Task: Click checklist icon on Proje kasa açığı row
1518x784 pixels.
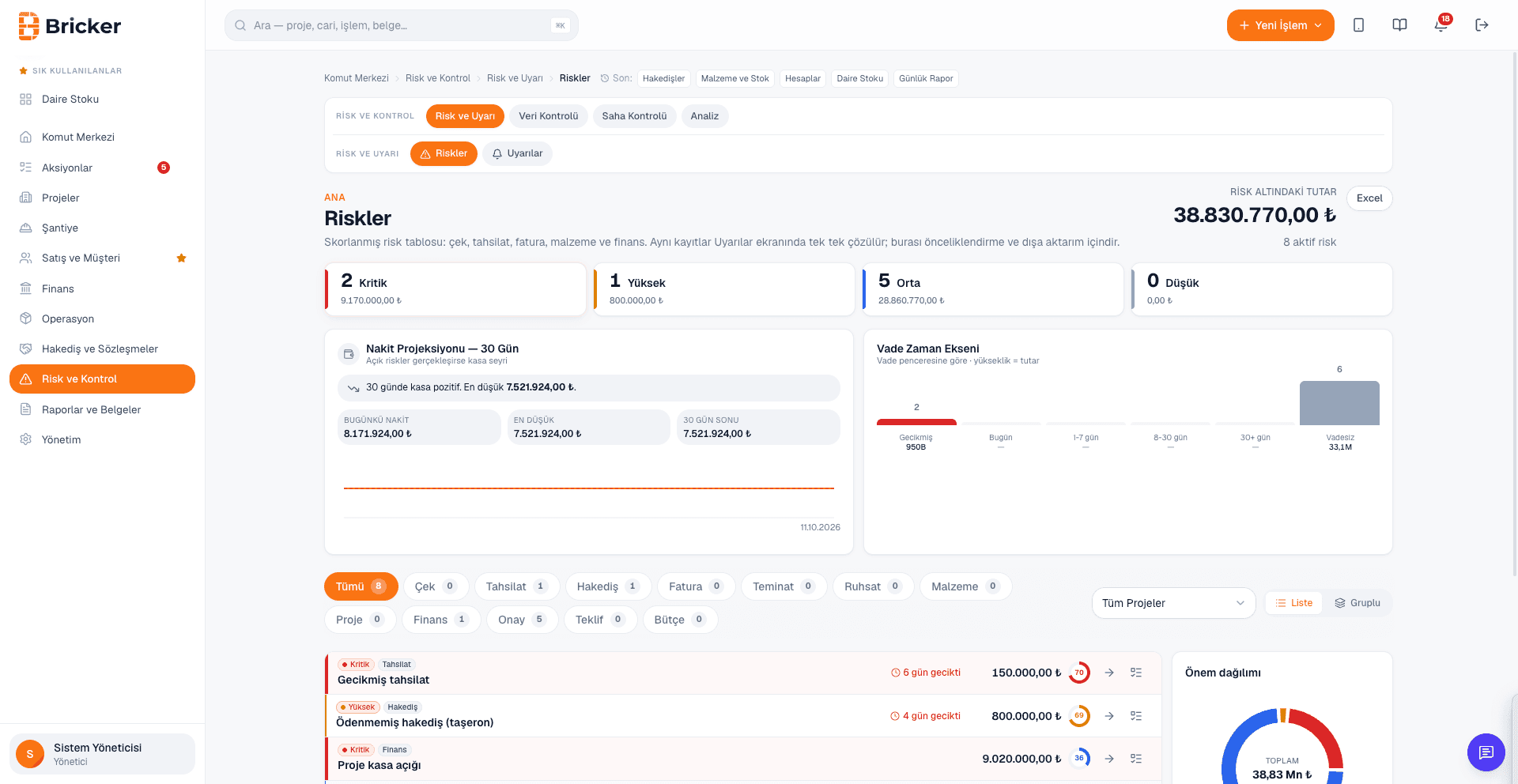Action: [x=1136, y=759]
